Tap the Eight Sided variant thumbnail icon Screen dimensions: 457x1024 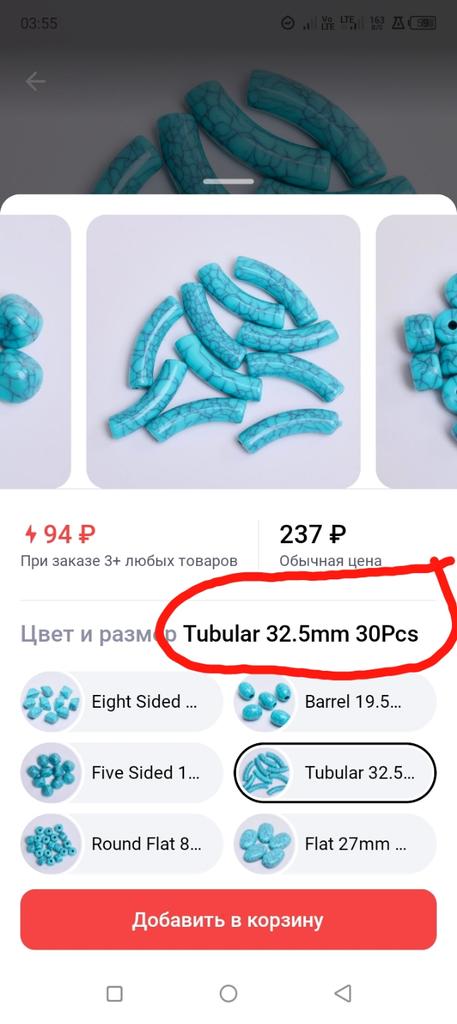(x=51, y=702)
